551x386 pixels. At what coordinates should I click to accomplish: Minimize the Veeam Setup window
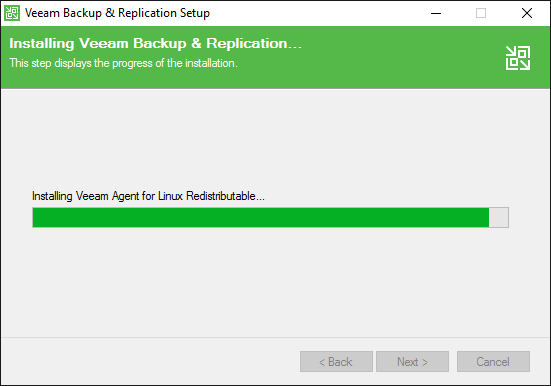pyautogui.click(x=436, y=13)
